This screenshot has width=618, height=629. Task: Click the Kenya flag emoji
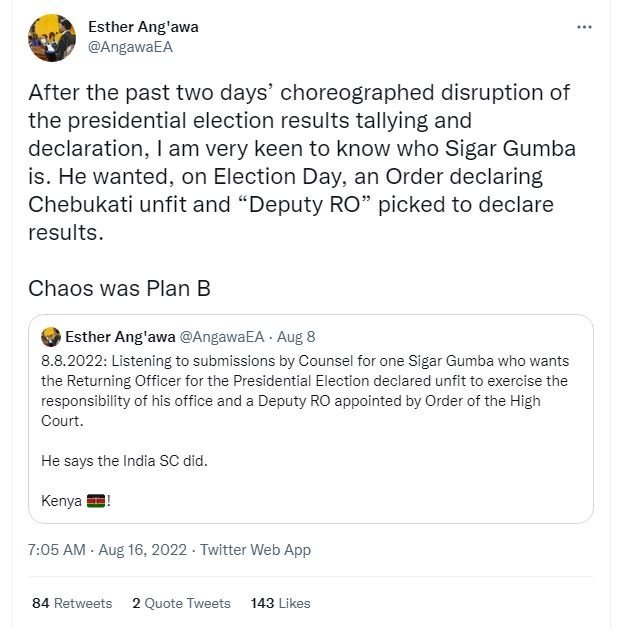[x=96, y=500]
